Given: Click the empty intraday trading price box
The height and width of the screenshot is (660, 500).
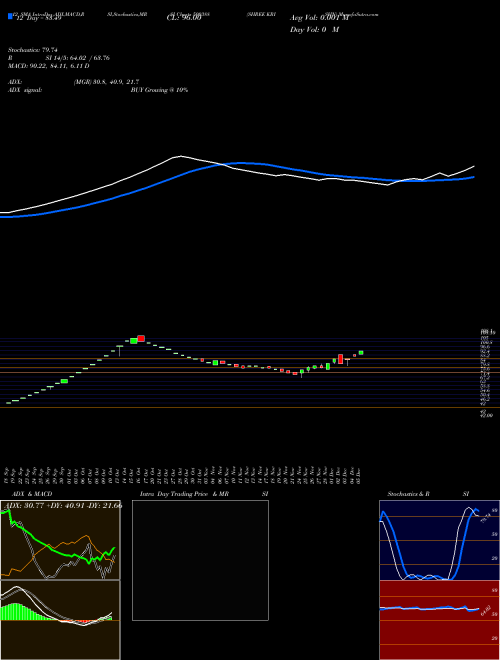Looking at the screenshot, I should [x=200, y=560].
